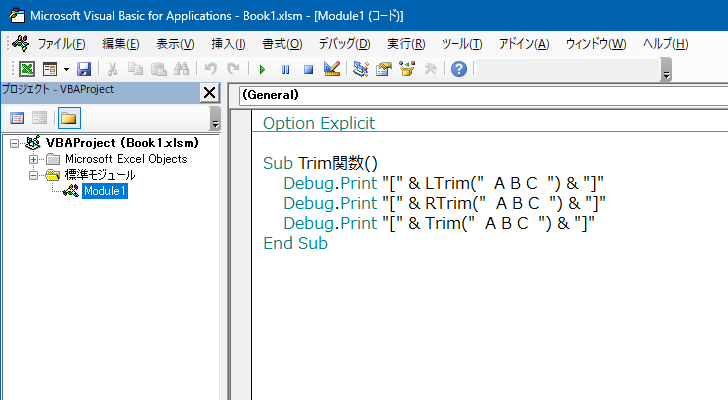This screenshot has width=728, height=400.
Task: Open the ヘルプ(H) menu
Action: tap(665, 44)
